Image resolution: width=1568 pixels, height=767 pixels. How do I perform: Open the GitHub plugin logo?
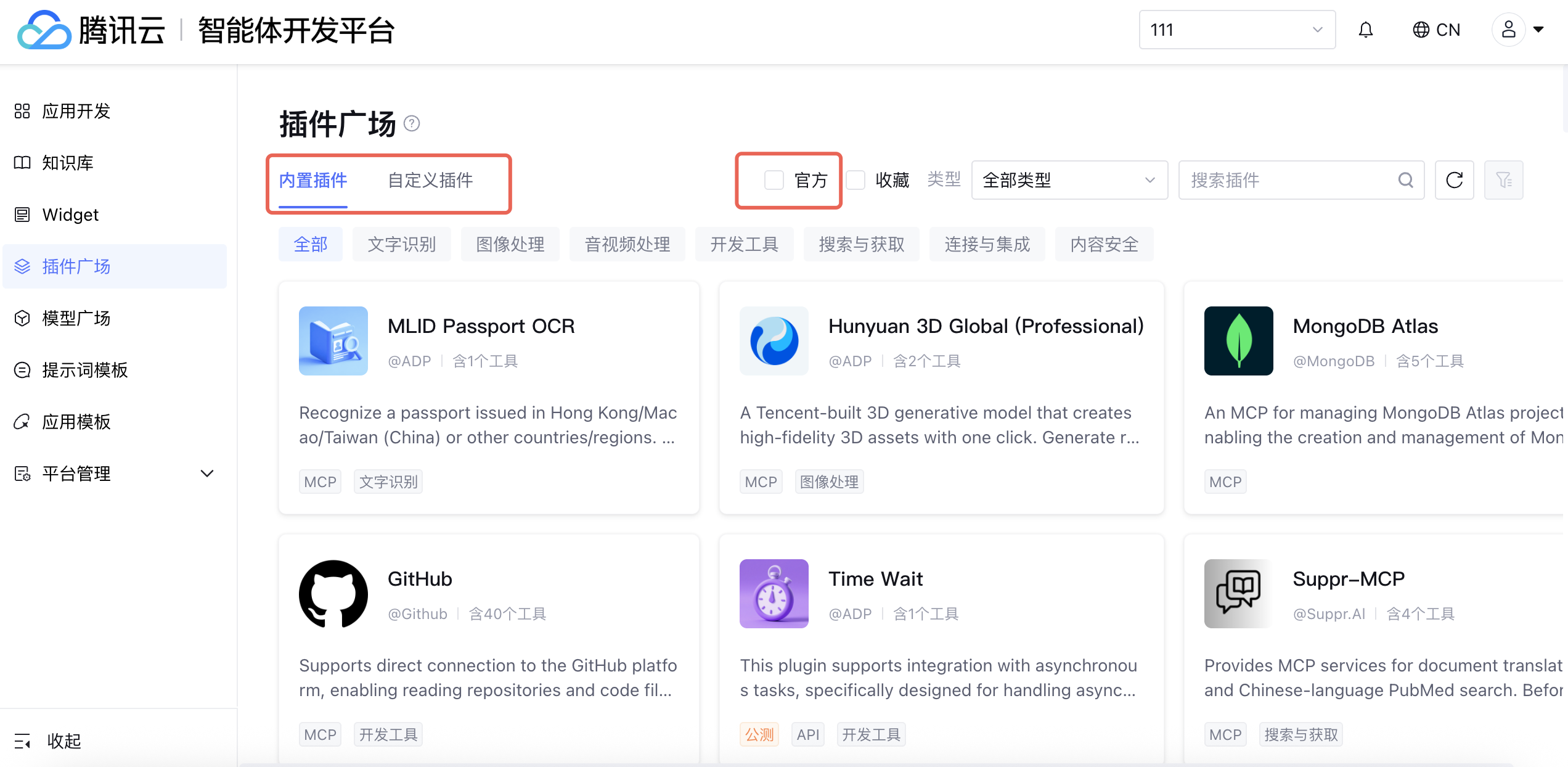point(333,593)
